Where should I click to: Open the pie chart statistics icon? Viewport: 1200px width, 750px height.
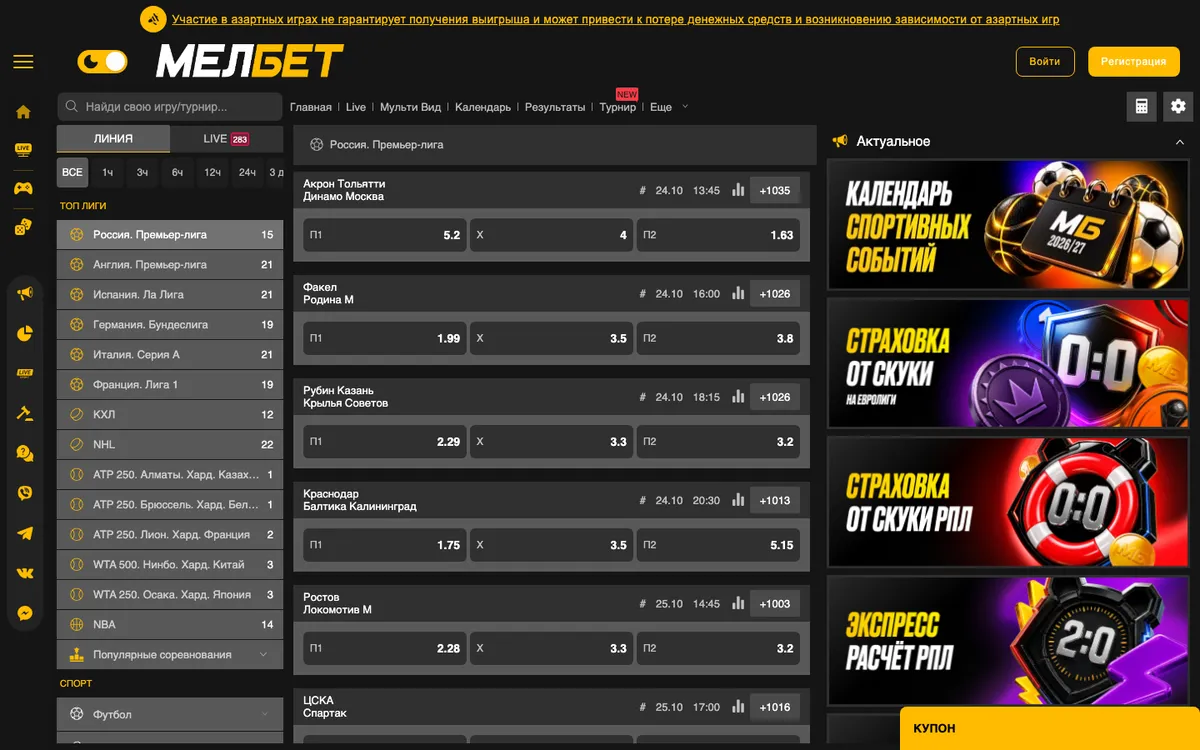pos(25,334)
